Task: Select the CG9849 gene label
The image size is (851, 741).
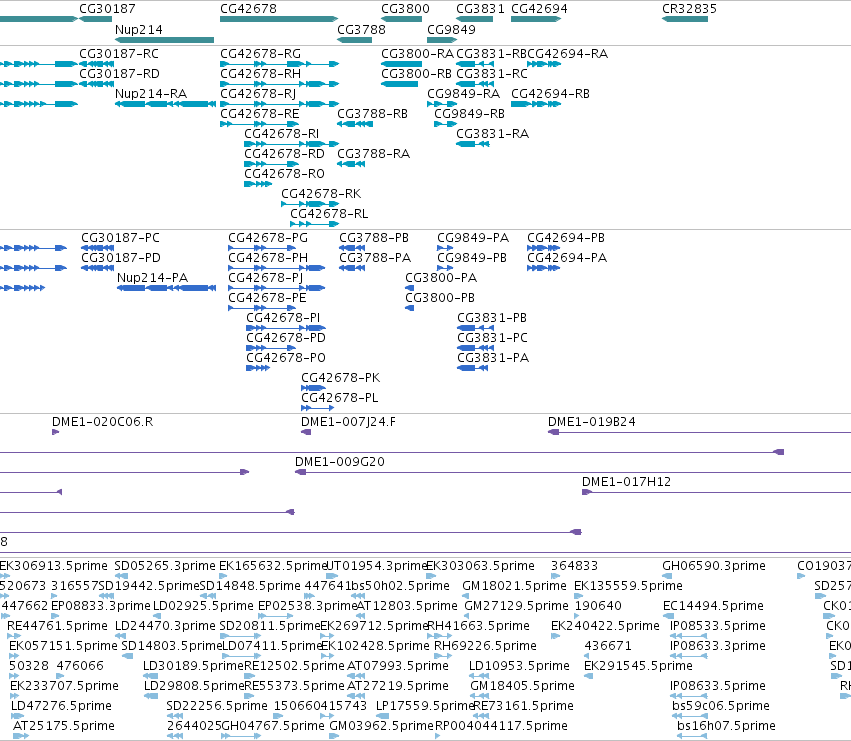Action: (x=451, y=29)
